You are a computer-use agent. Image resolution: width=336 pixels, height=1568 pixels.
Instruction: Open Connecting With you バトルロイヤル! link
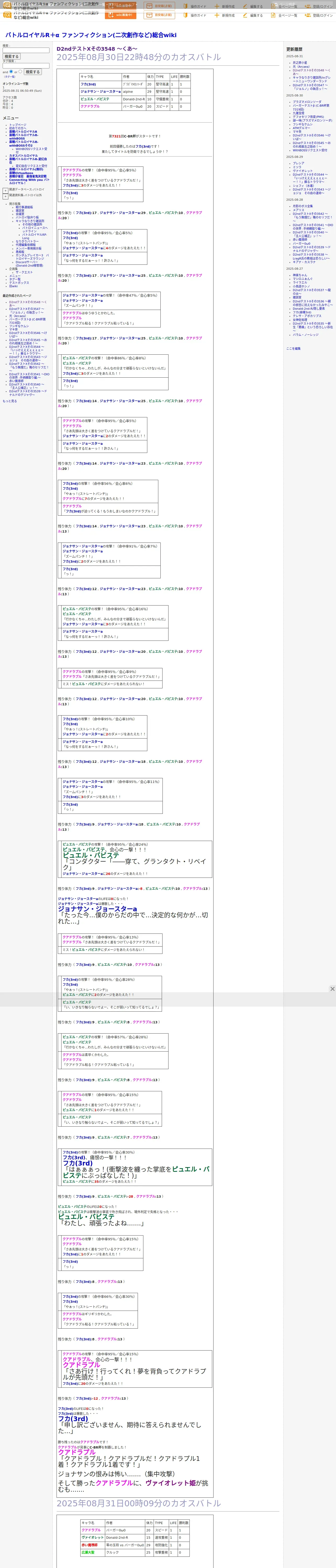tap(29, 181)
